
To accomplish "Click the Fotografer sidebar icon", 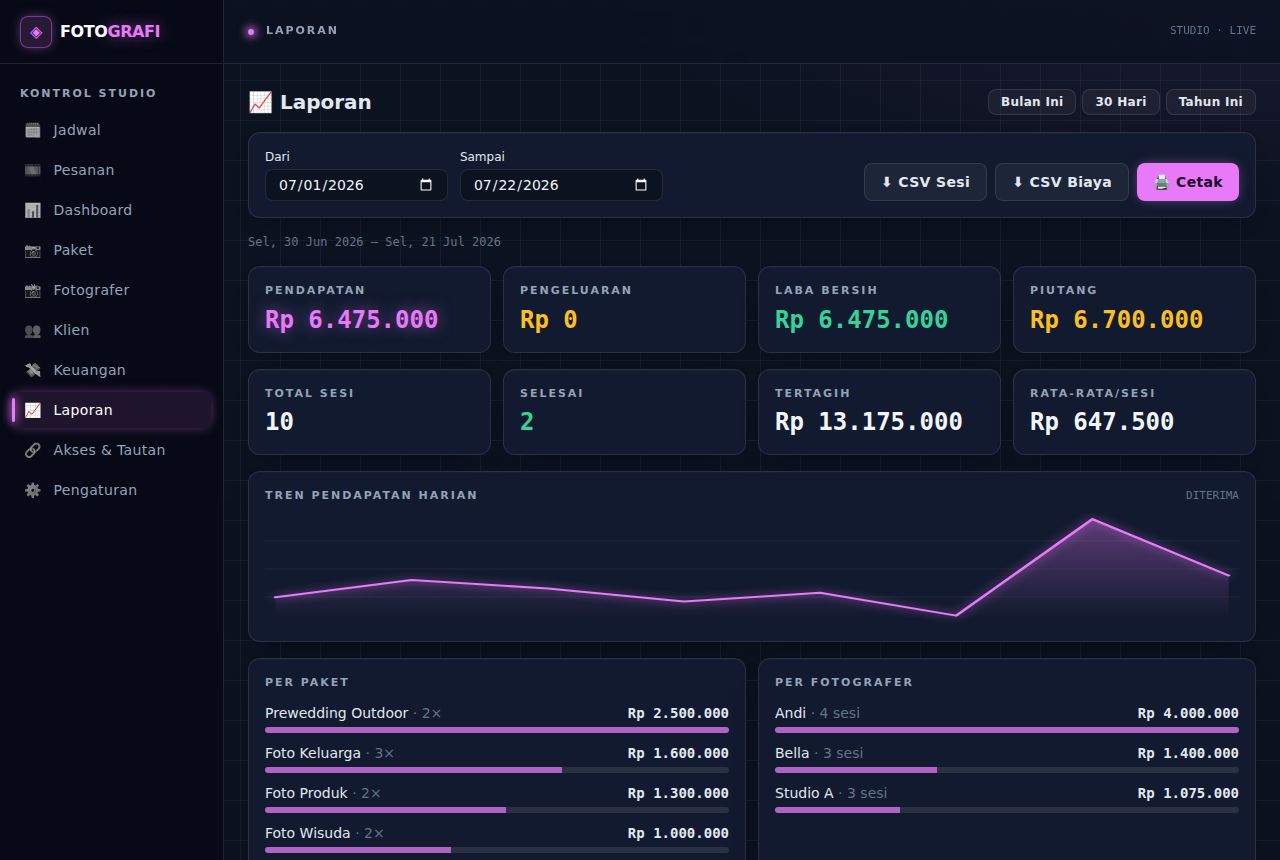I will (33, 290).
